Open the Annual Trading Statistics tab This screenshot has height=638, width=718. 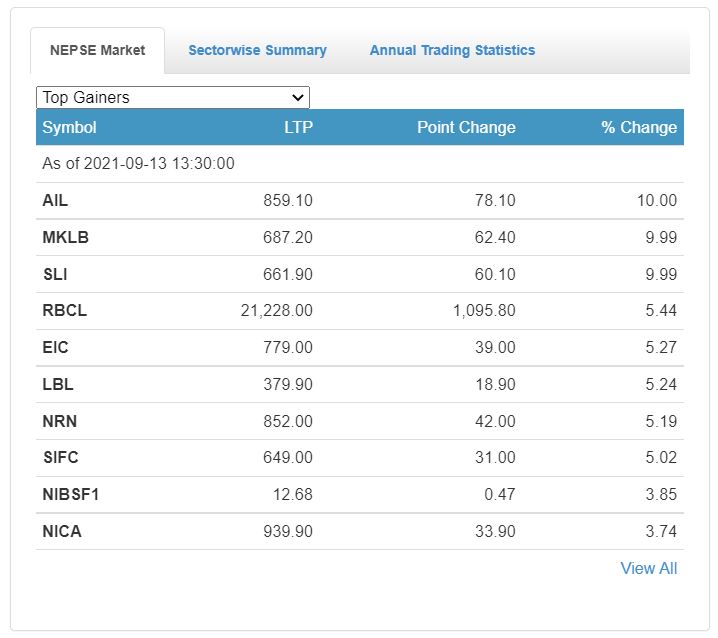[x=452, y=50]
